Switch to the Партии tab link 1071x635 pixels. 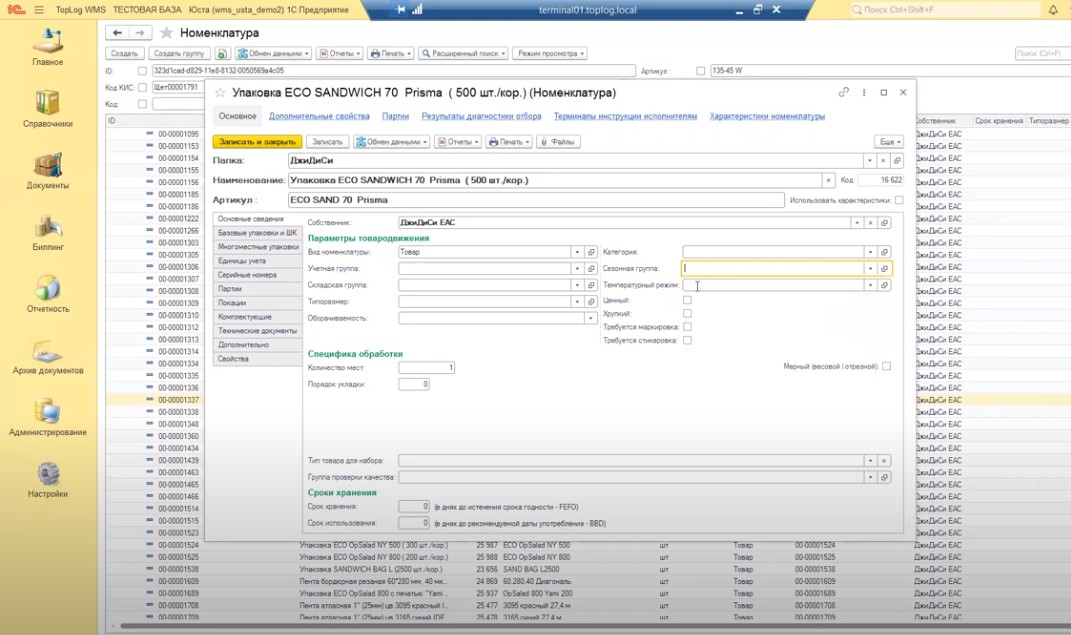coord(395,116)
